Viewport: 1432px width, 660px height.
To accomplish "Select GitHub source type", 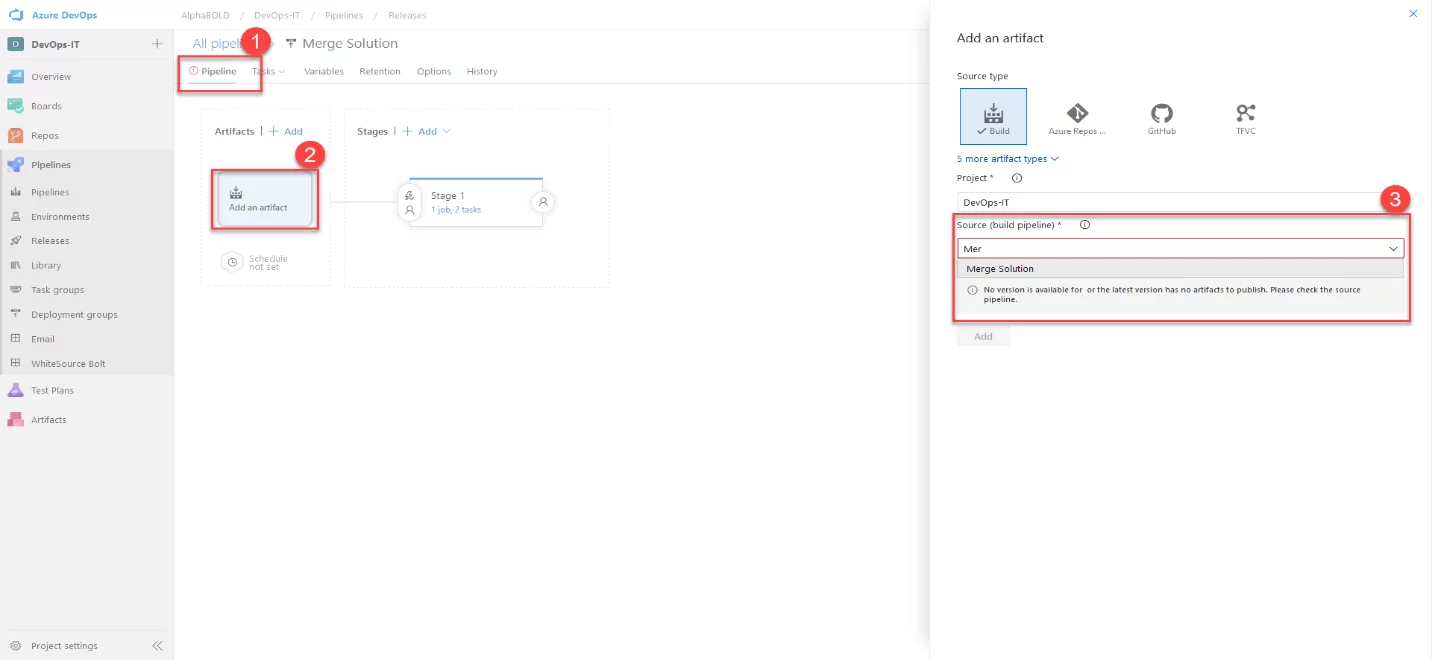I will point(1161,118).
